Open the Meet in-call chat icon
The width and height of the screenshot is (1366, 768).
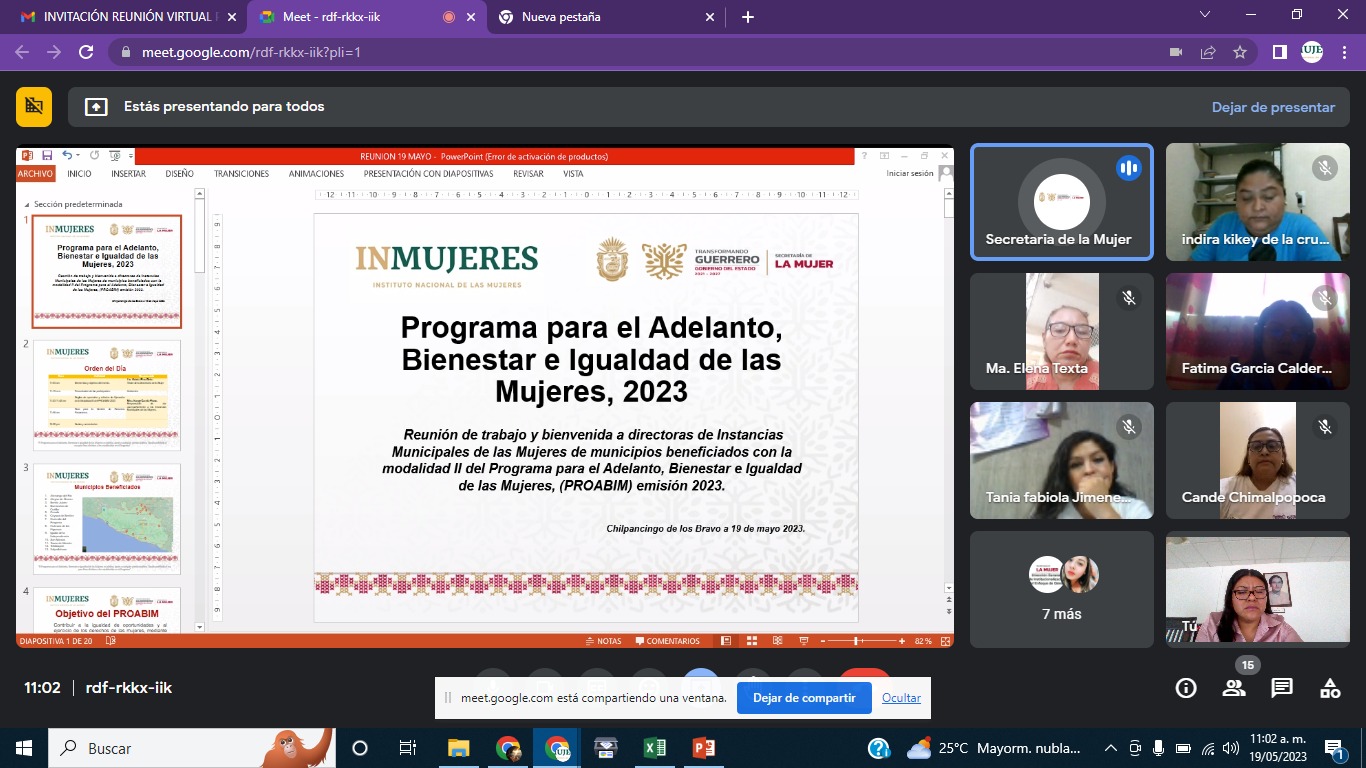[x=1281, y=688]
